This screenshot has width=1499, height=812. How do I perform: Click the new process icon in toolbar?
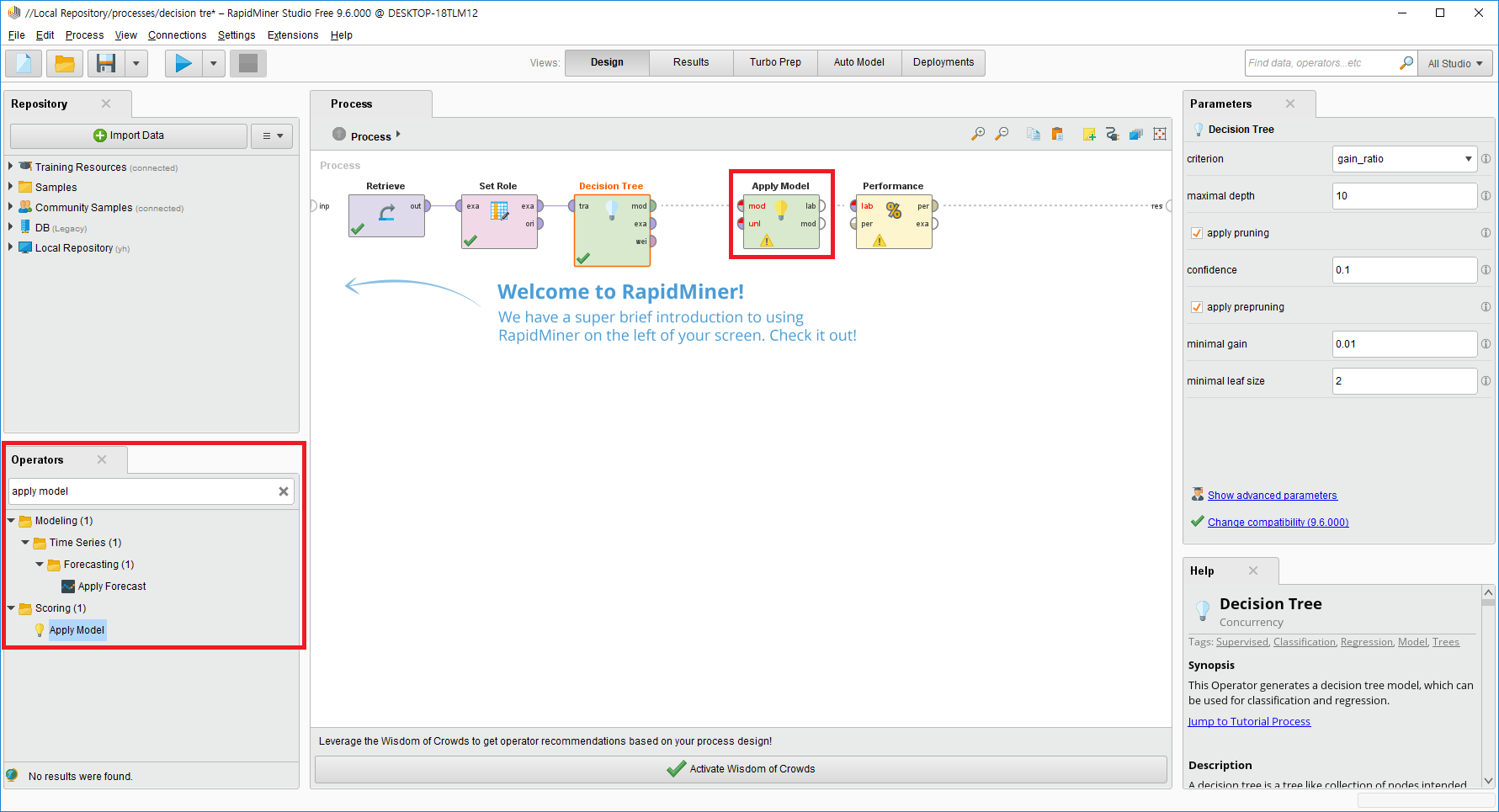point(24,63)
